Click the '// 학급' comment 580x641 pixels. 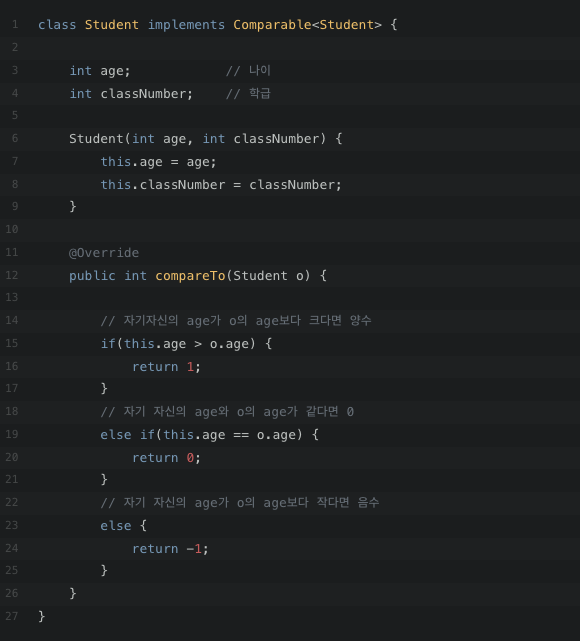coord(248,94)
